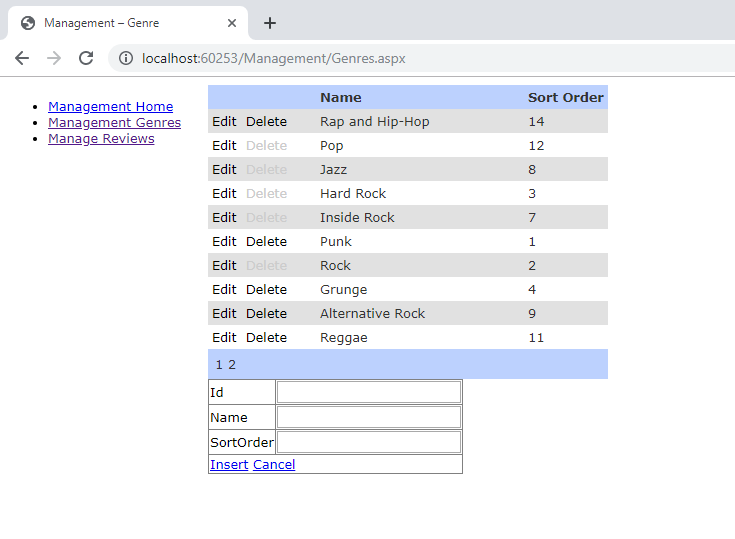Select the Management – Genre browser tab
The image size is (735, 539).
pyautogui.click(x=120, y=23)
